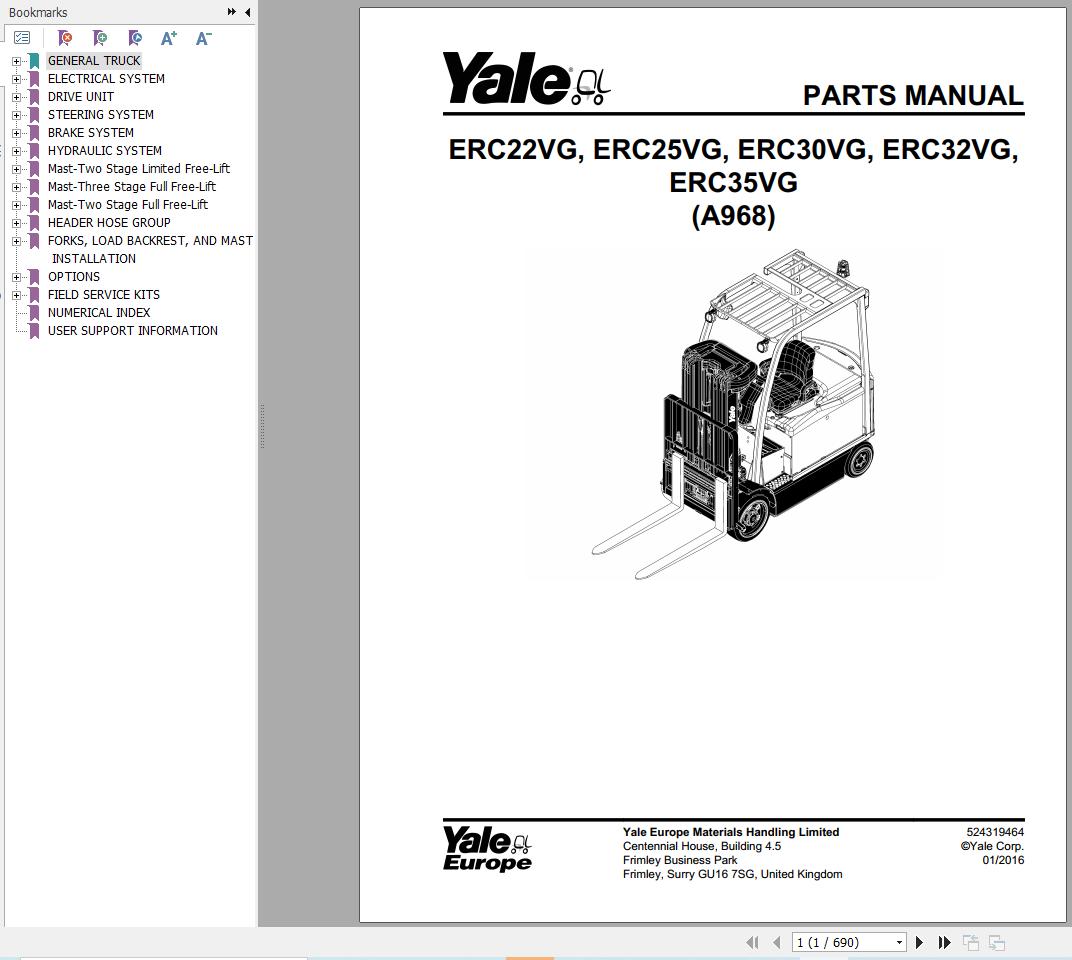
Task: Collapse the Bookmarks panel
Action: [x=247, y=12]
